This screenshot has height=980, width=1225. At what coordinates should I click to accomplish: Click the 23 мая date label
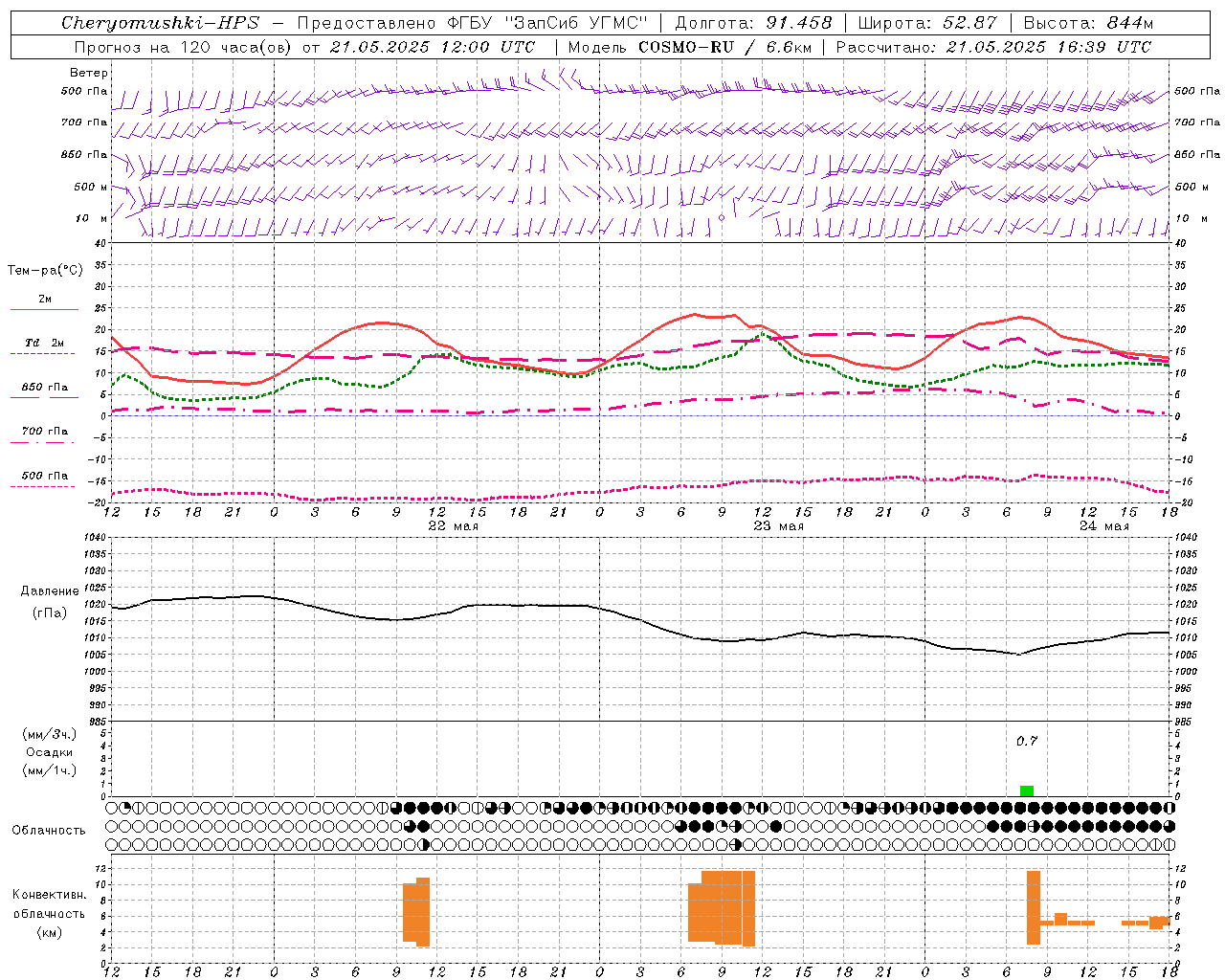pyautogui.click(x=779, y=525)
